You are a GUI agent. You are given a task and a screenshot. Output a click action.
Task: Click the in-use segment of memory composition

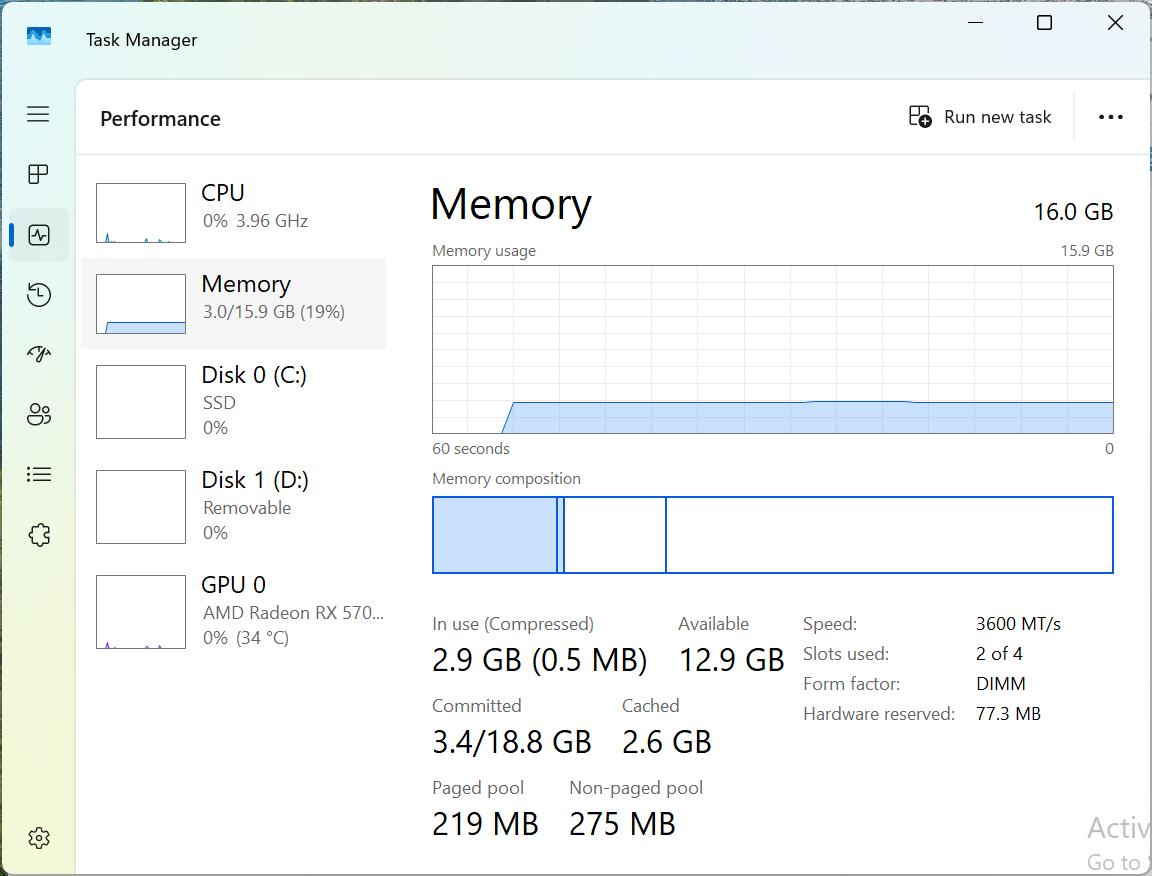[495, 535]
